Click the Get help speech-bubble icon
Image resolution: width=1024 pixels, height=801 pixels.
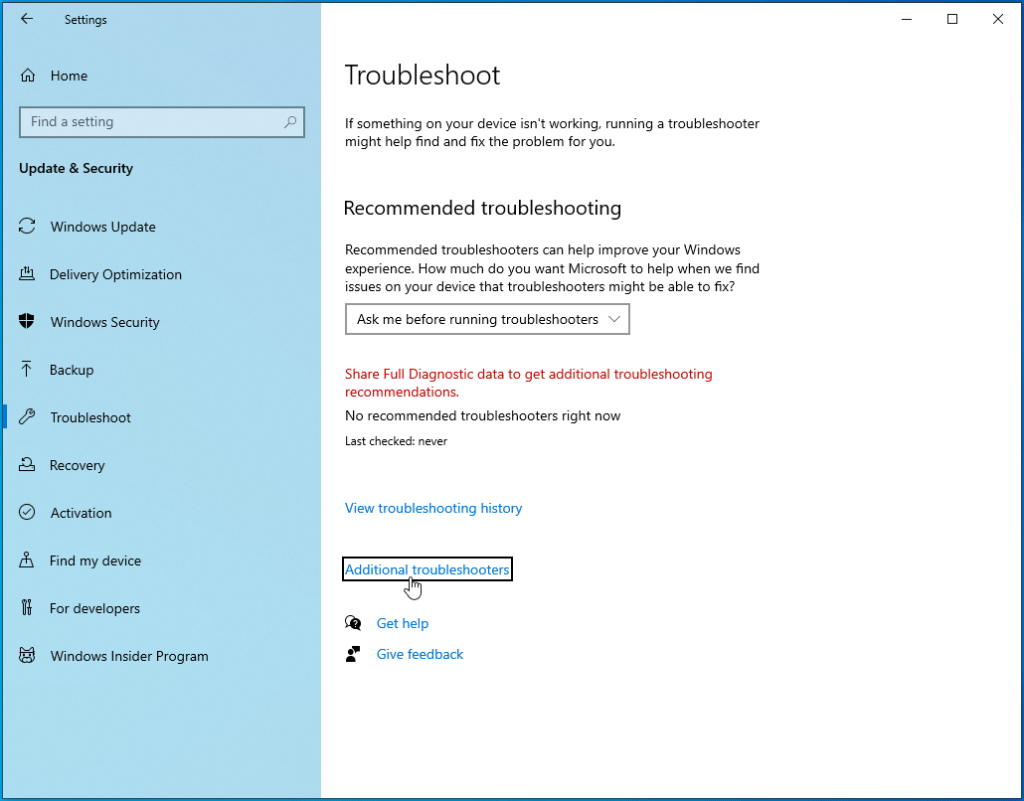pos(354,622)
